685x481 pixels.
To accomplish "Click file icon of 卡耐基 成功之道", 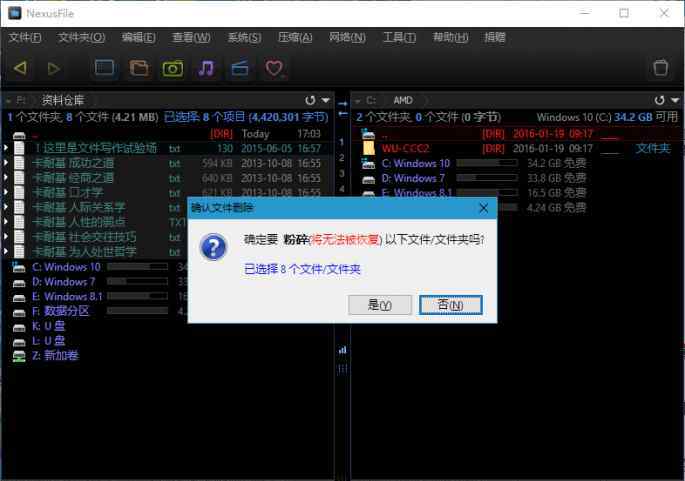I will 19,163.
